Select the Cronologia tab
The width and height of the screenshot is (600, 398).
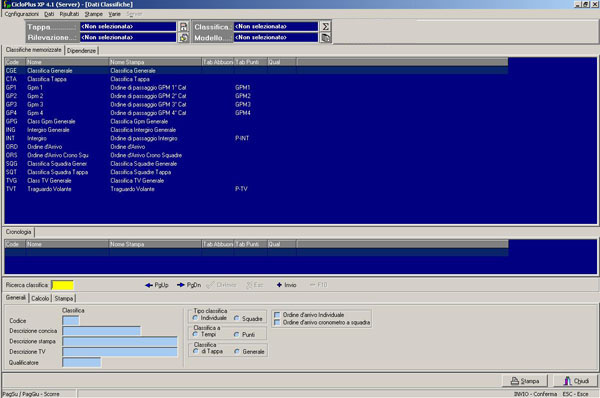click(18, 232)
